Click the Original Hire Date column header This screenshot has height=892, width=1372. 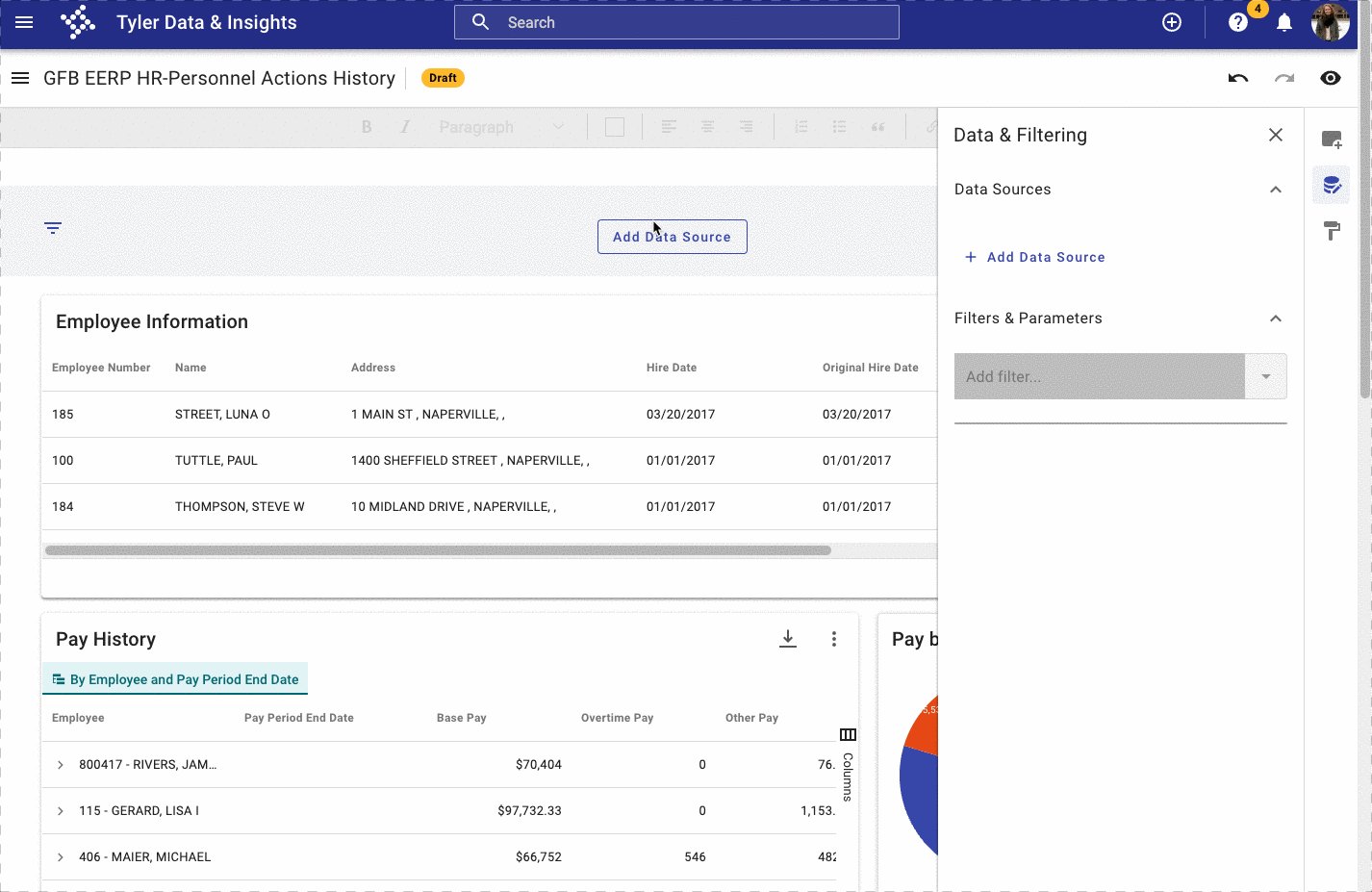[x=871, y=368]
